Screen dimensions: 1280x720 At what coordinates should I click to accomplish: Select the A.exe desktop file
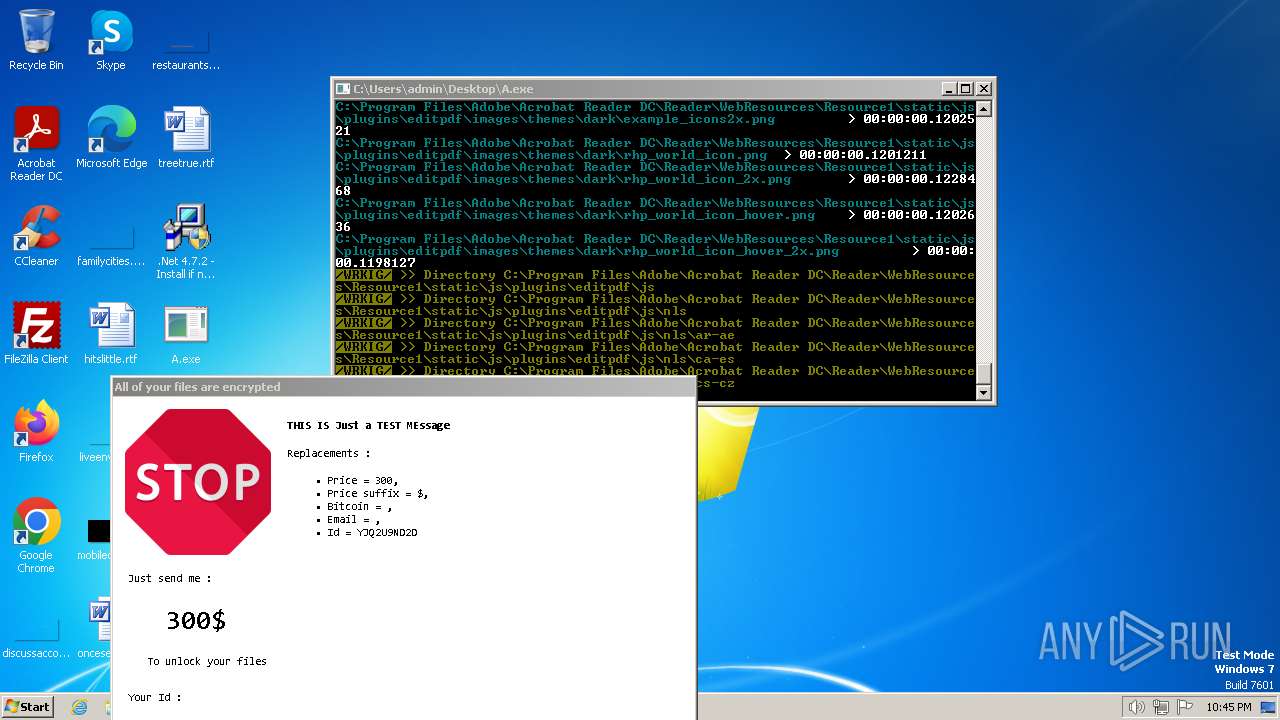186,333
